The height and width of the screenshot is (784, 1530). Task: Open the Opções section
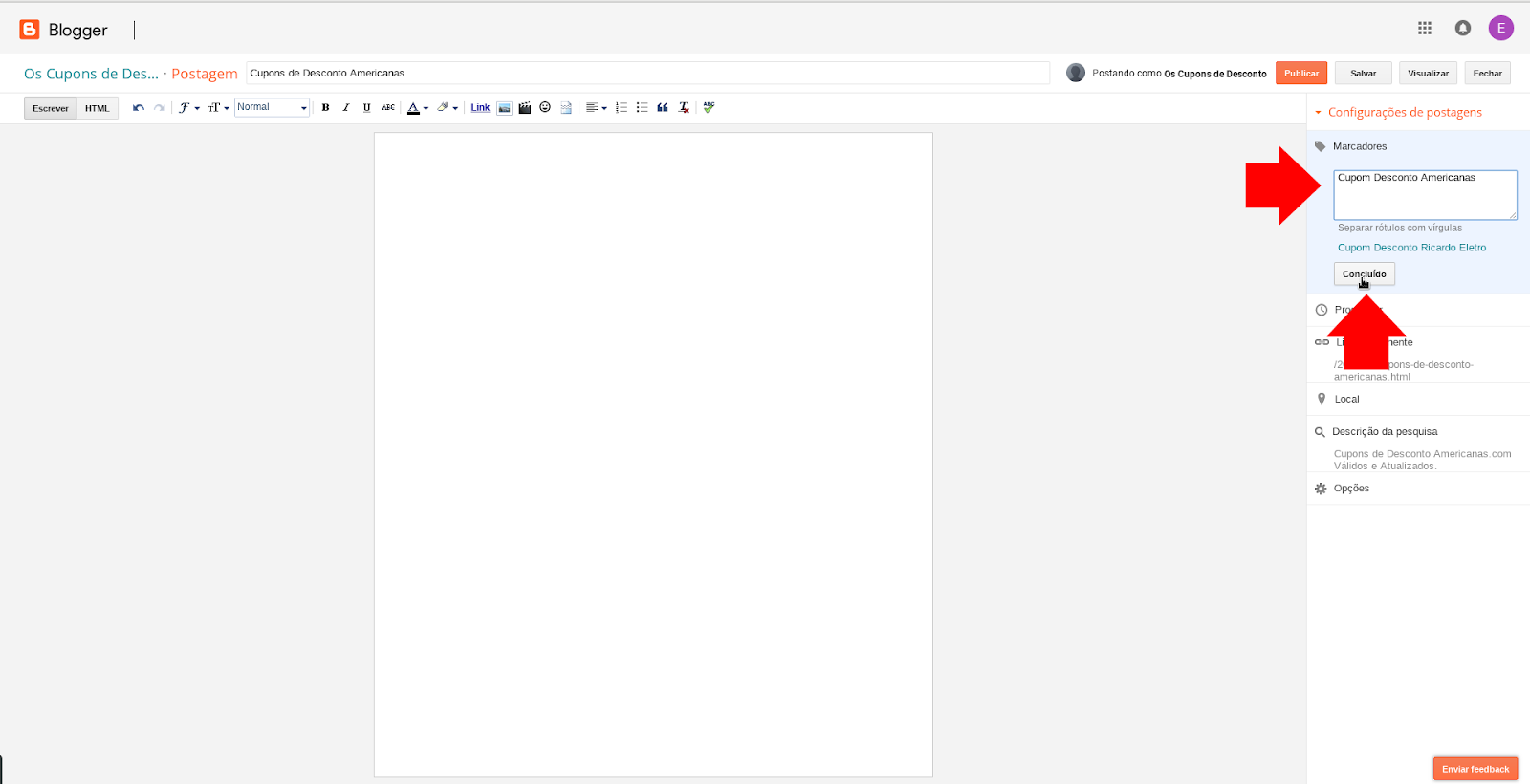click(1351, 489)
